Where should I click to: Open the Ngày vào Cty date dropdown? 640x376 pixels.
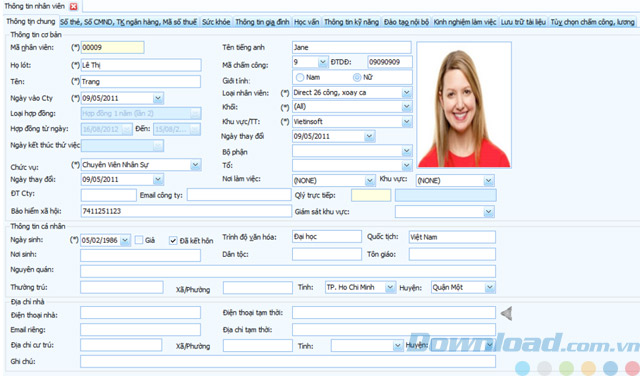(x=158, y=98)
